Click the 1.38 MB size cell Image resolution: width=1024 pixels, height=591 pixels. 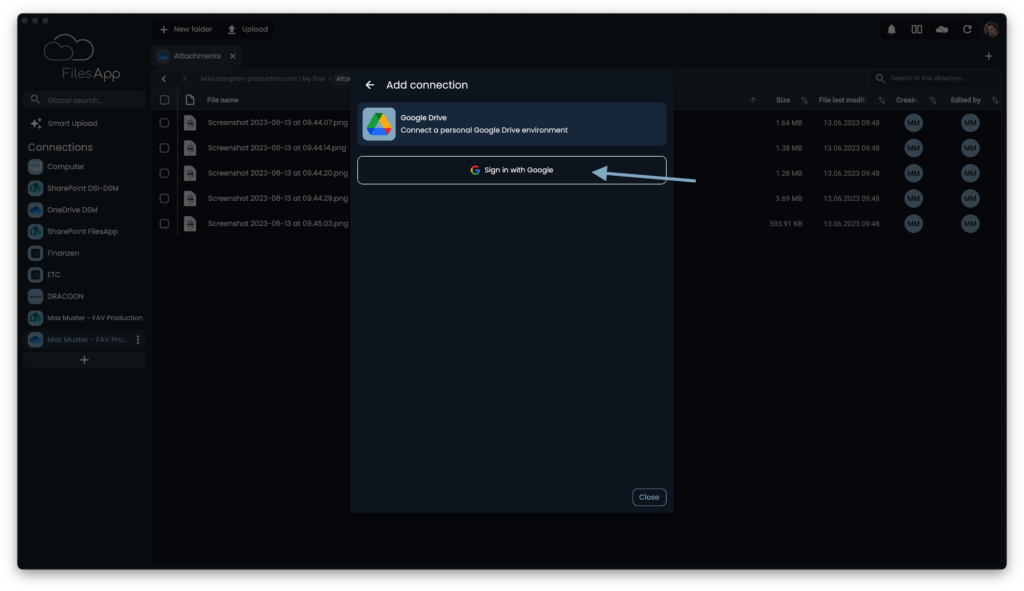[x=789, y=148]
